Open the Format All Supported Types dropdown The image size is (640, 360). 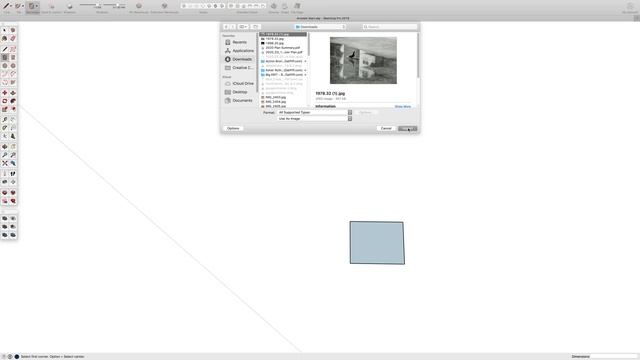314,112
